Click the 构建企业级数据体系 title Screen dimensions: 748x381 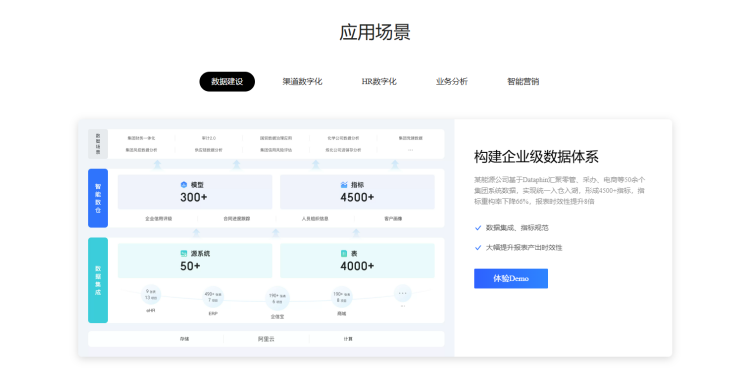(x=536, y=157)
